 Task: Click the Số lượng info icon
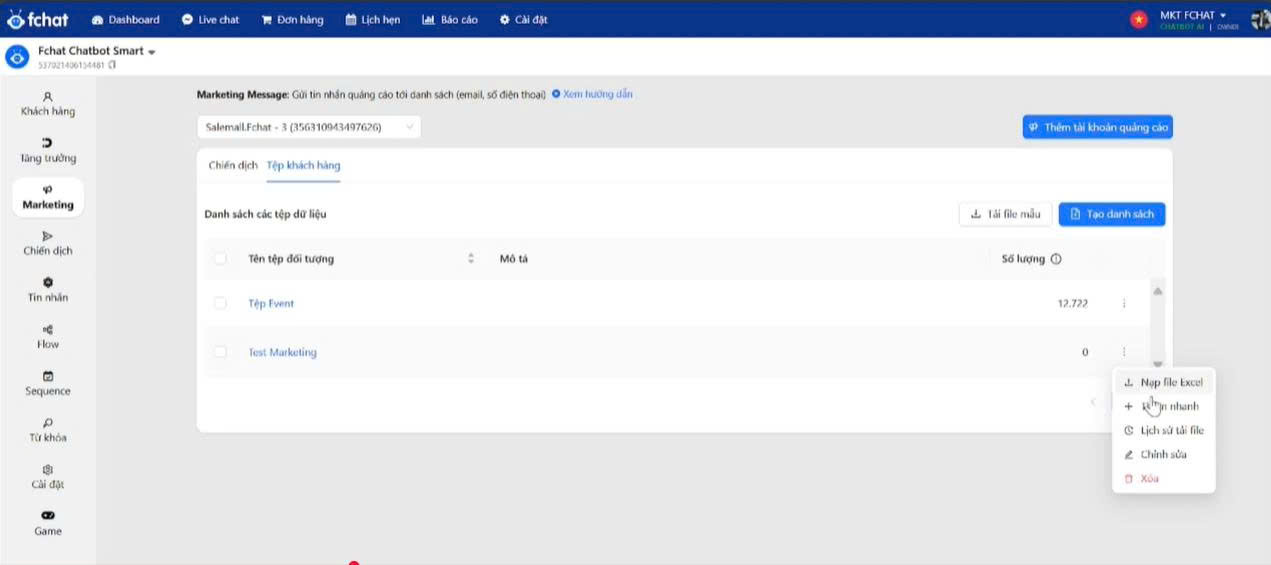(x=1056, y=259)
